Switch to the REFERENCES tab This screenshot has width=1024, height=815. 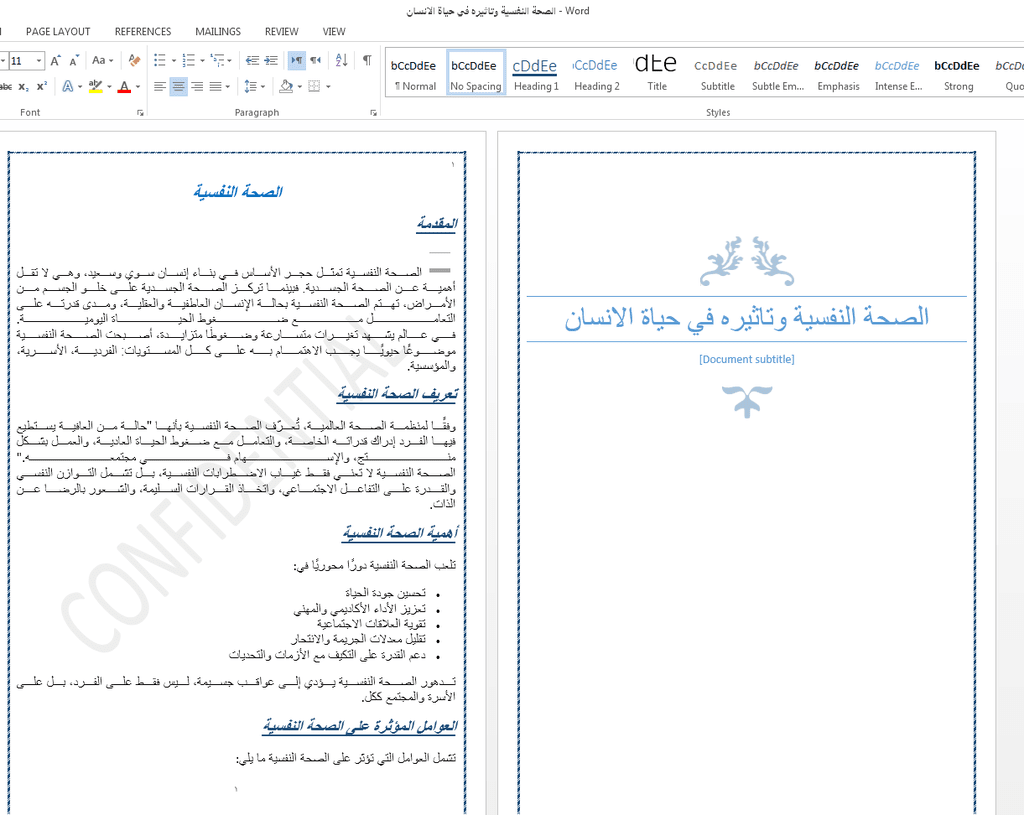coord(143,31)
